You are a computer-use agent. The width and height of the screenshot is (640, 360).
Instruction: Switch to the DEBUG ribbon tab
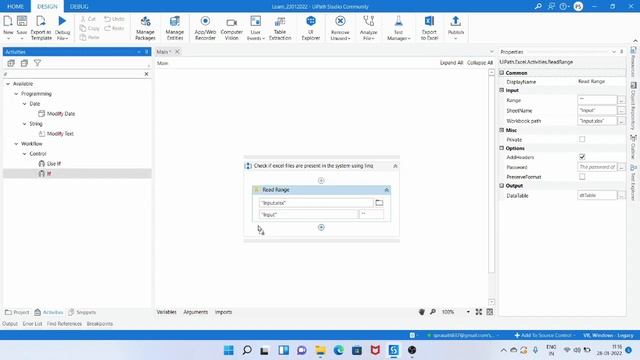pyautogui.click(x=79, y=7)
